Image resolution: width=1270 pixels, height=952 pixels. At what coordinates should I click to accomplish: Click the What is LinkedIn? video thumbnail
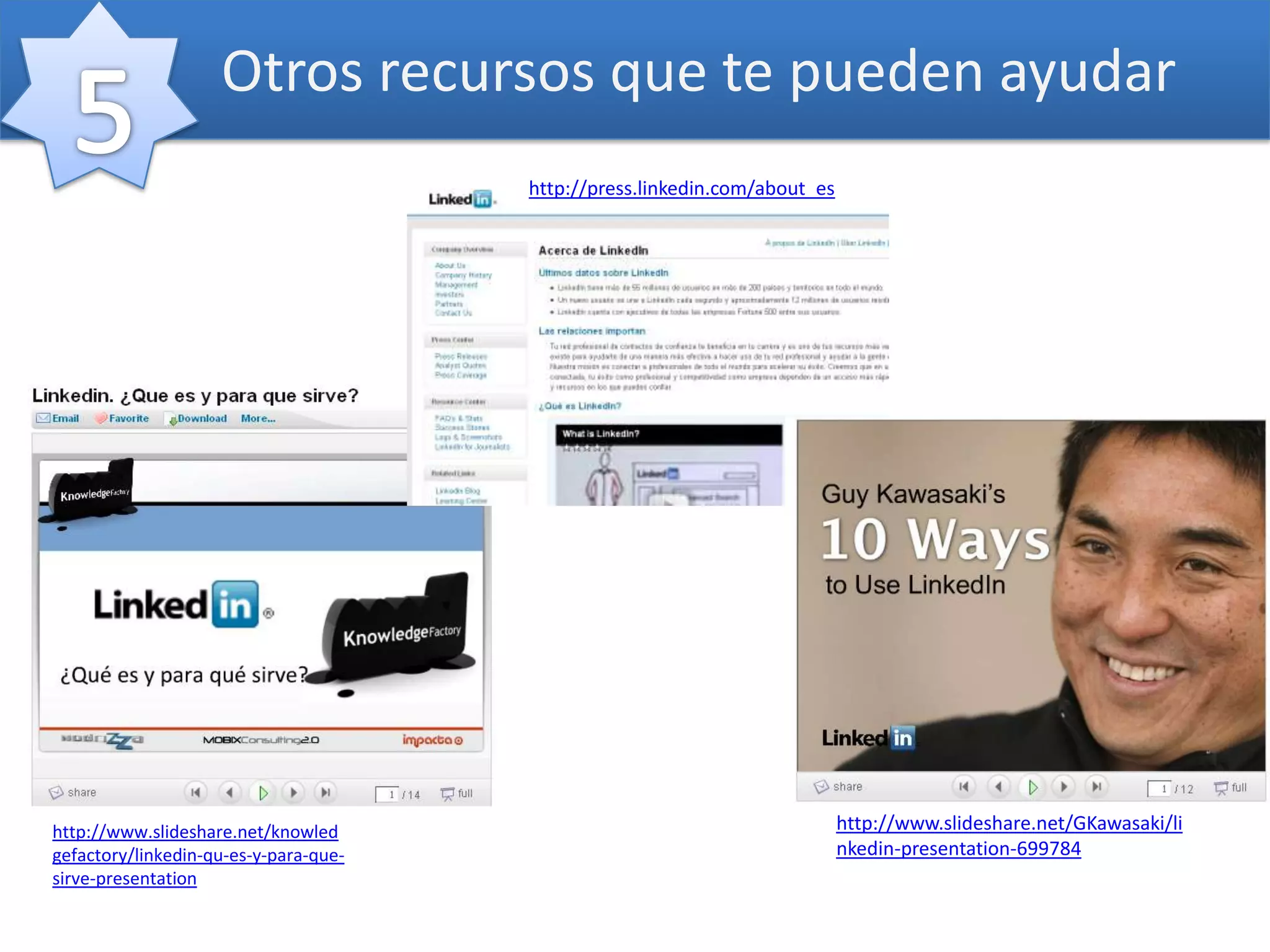[668, 465]
